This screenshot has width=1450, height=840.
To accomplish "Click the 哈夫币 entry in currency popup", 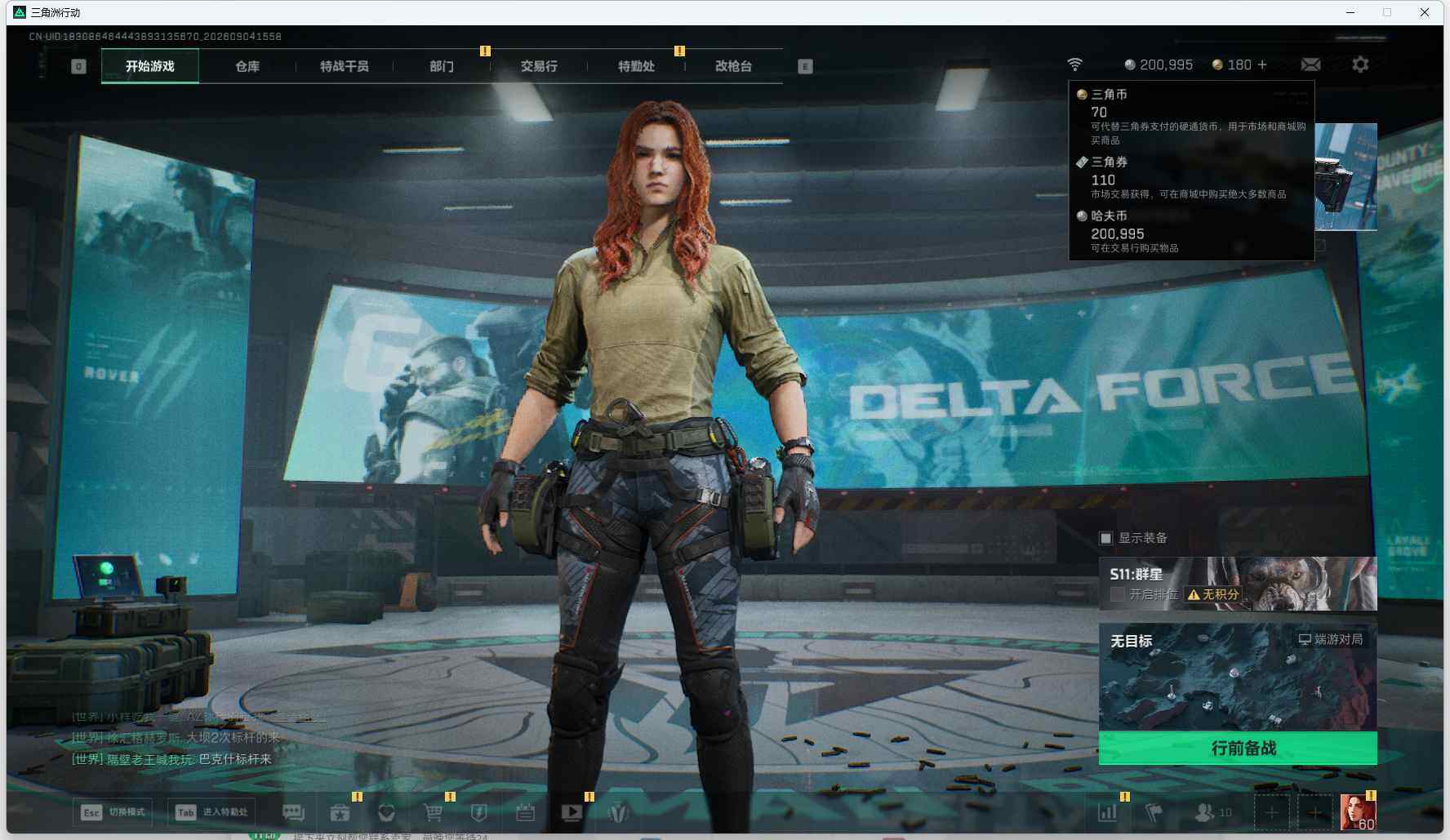I will click(x=1191, y=231).
